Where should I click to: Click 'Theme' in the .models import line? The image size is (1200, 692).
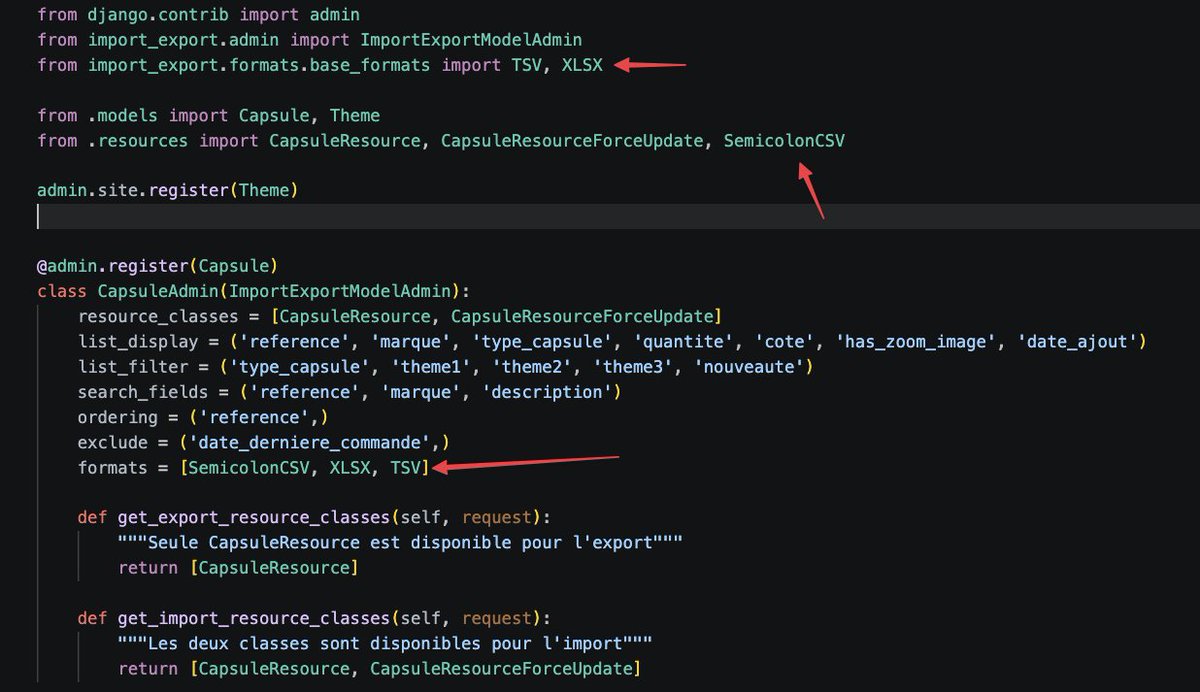click(355, 115)
